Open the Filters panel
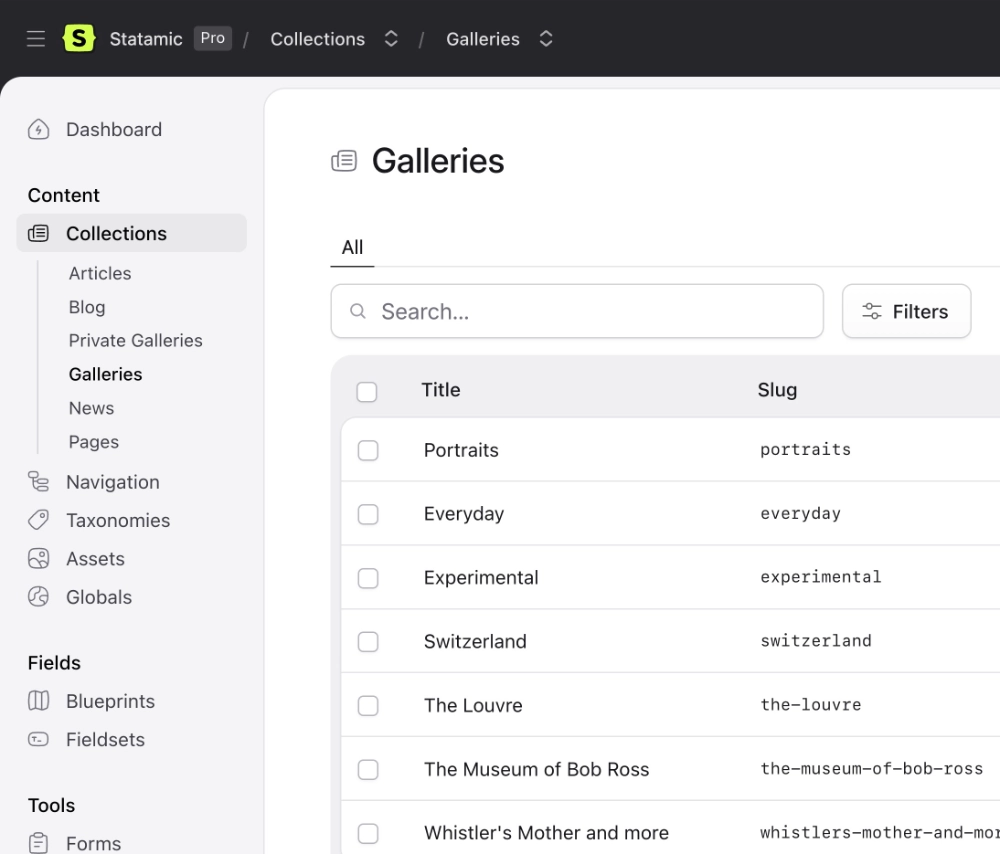The height and width of the screenshot is (854, 1000). tap(906, 311)
